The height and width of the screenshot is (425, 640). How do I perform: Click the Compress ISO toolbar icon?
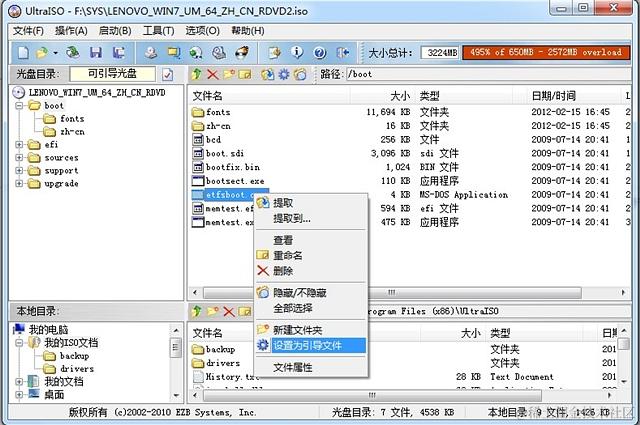click(x=174, y=53)
